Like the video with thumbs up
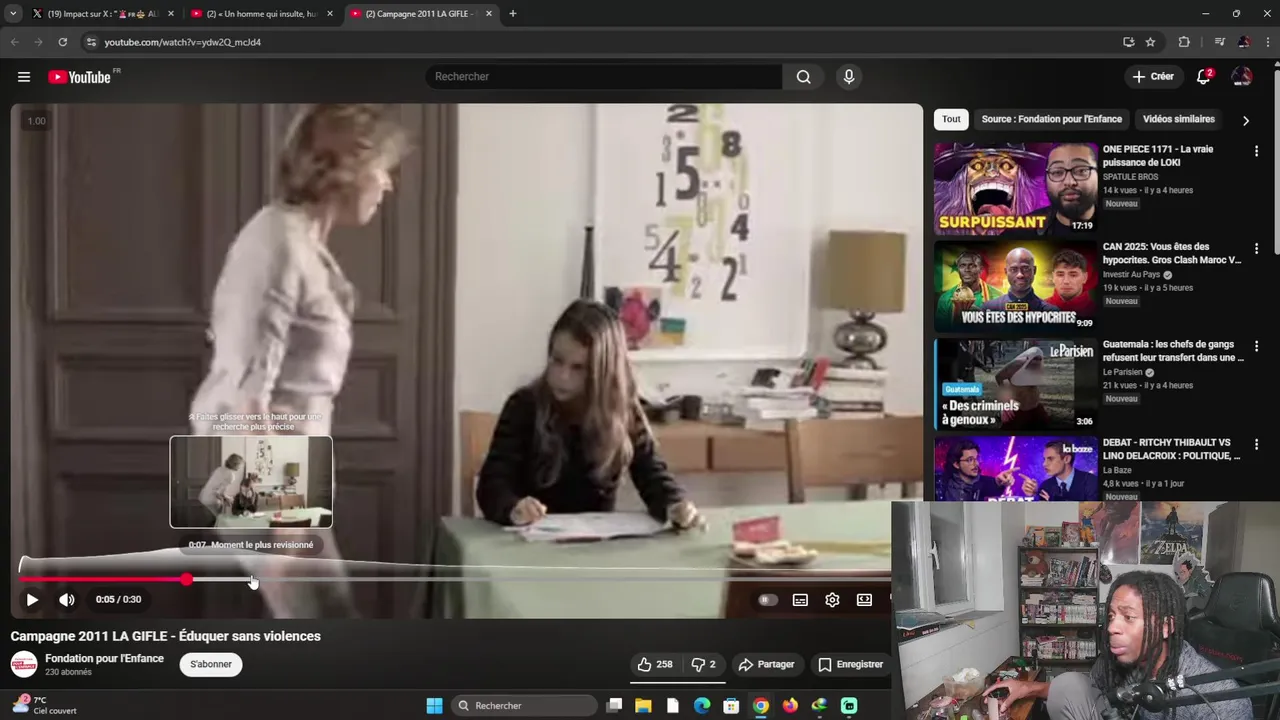This screenshot has height=720, width=1280. tap(655, 664)
